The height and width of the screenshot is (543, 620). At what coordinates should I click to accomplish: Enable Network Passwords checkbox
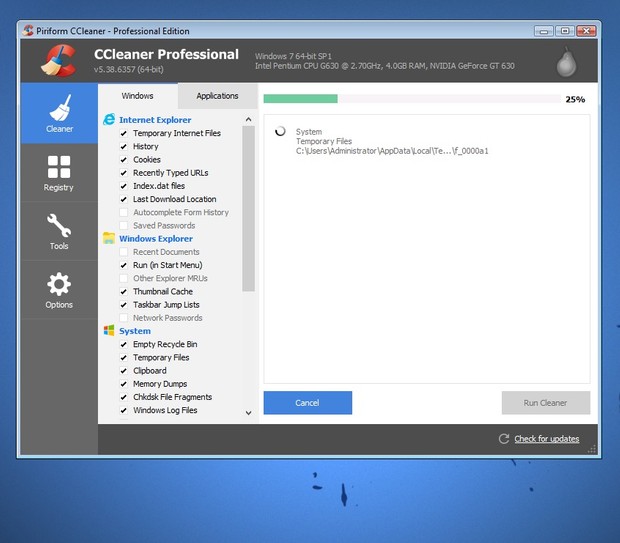coord(124,318)
